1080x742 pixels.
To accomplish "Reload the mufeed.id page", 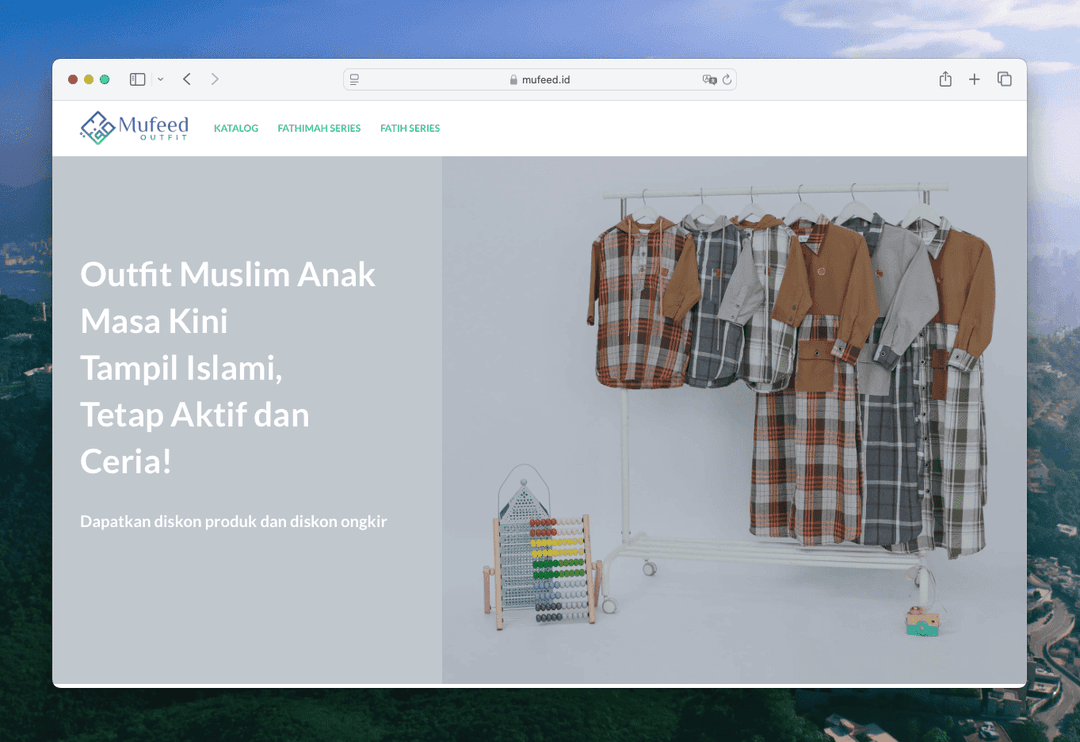I will click(x=727, y=80).
